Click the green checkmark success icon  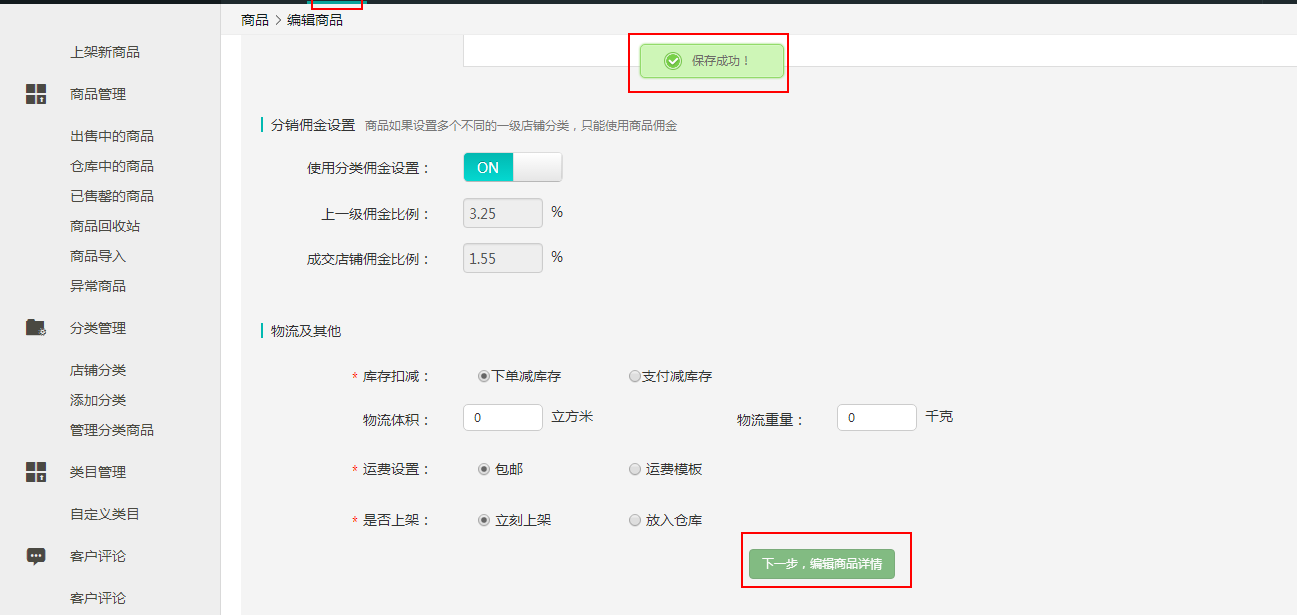[x=673, y=61]
